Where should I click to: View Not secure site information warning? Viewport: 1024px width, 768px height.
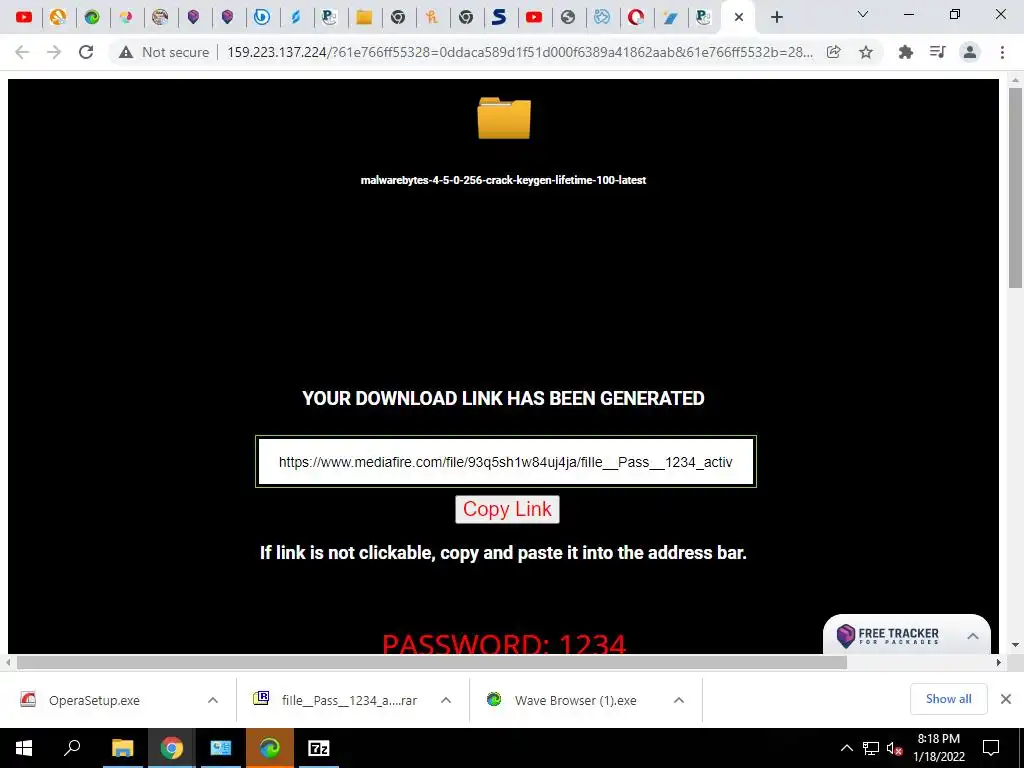(164, 52)
